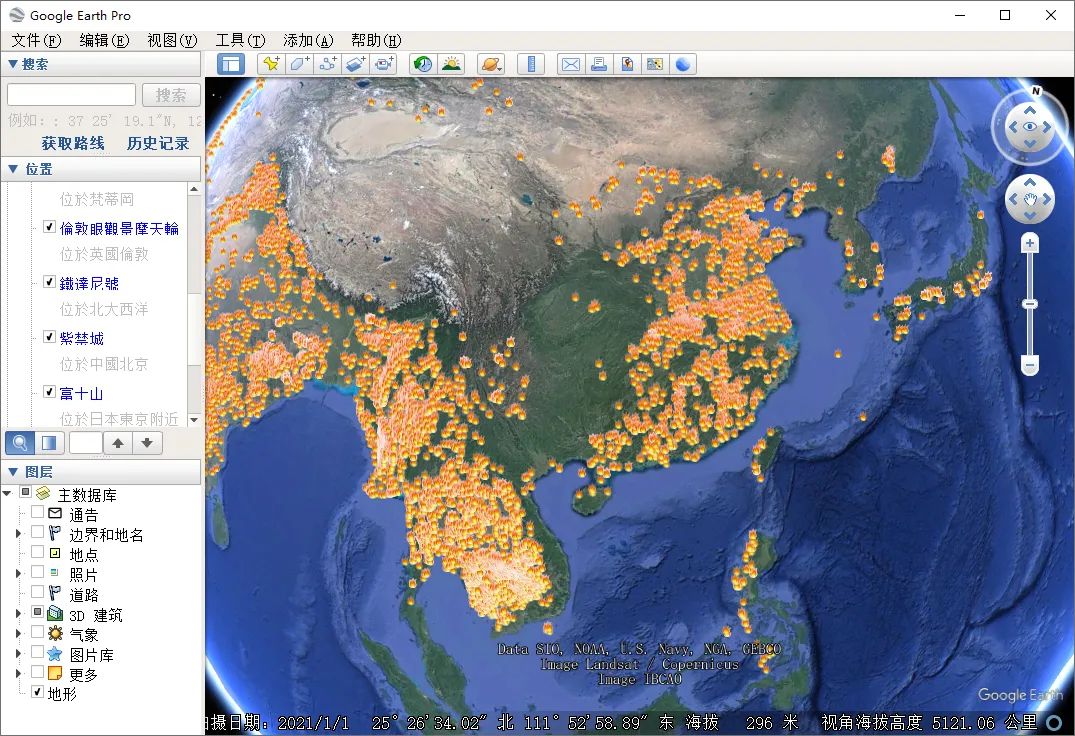1075x736 pixels.
Task: Uncheck the 倫敦眼觀景摩天輪 placemark
Action: [x=49, y=227]
